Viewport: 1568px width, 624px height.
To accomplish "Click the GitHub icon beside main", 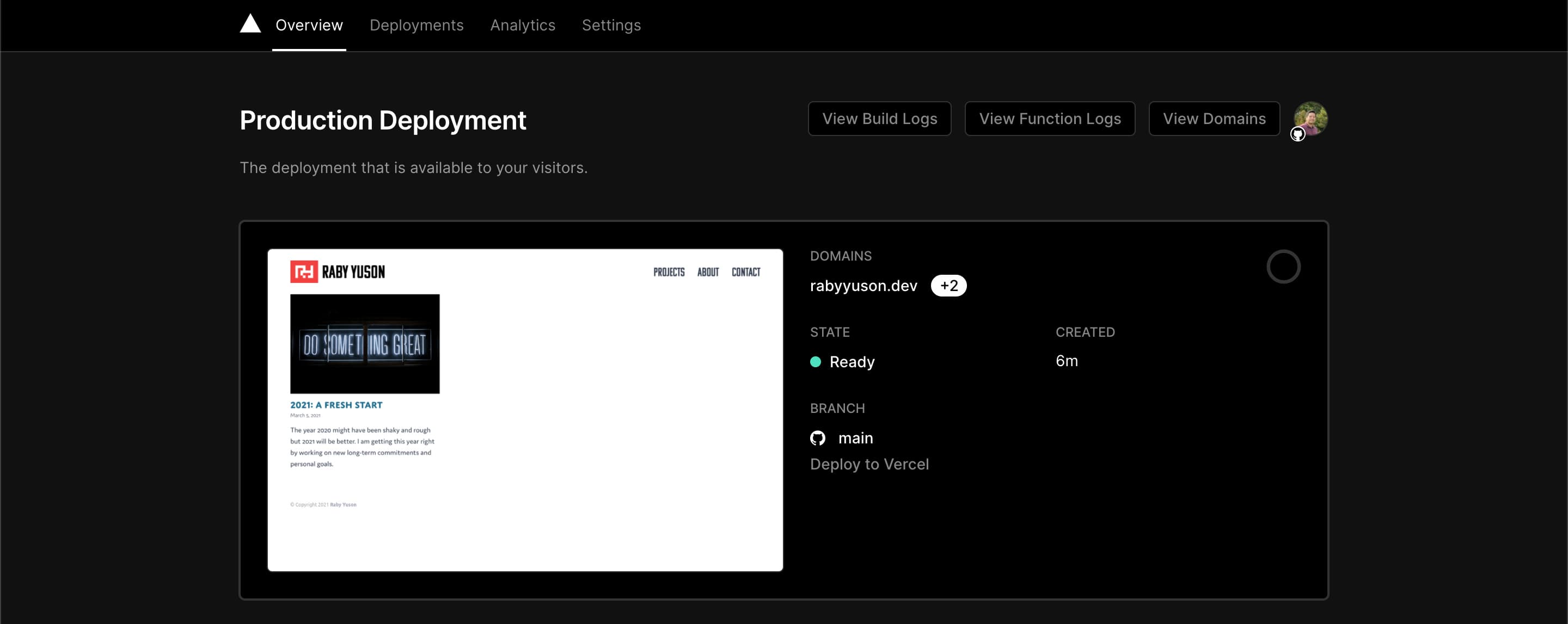I will pos(817,438).
